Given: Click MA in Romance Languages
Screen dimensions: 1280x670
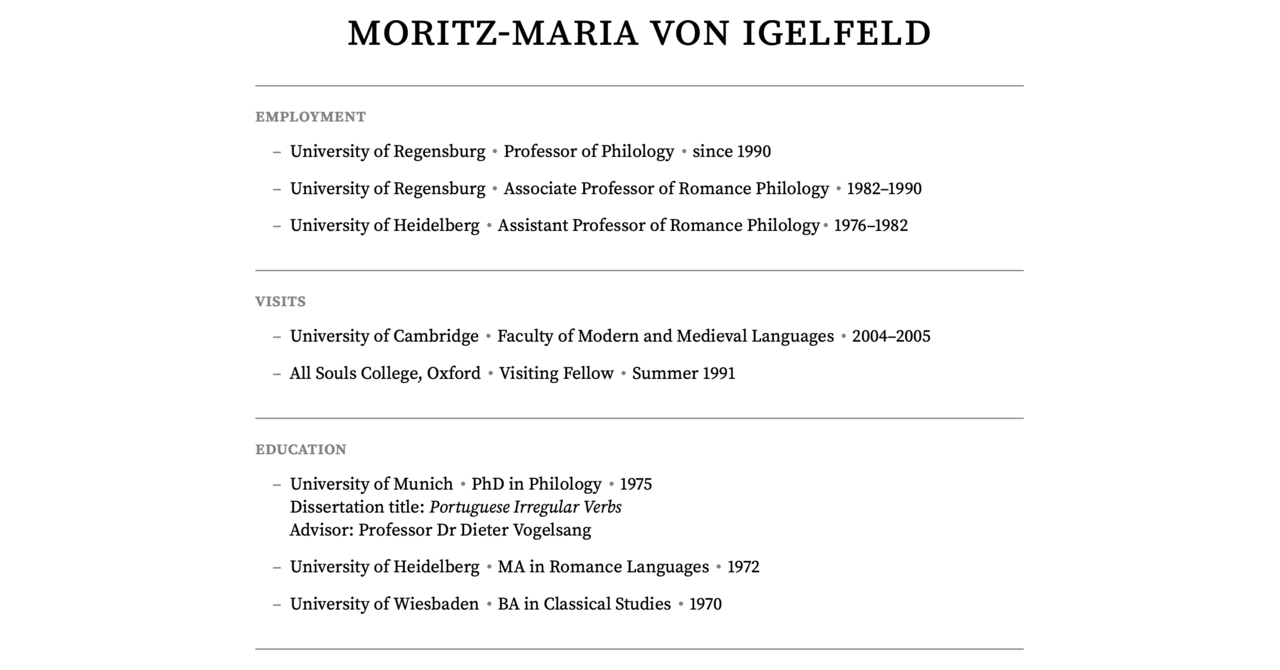Looking at the screenshot, I should tap(603, 568).
